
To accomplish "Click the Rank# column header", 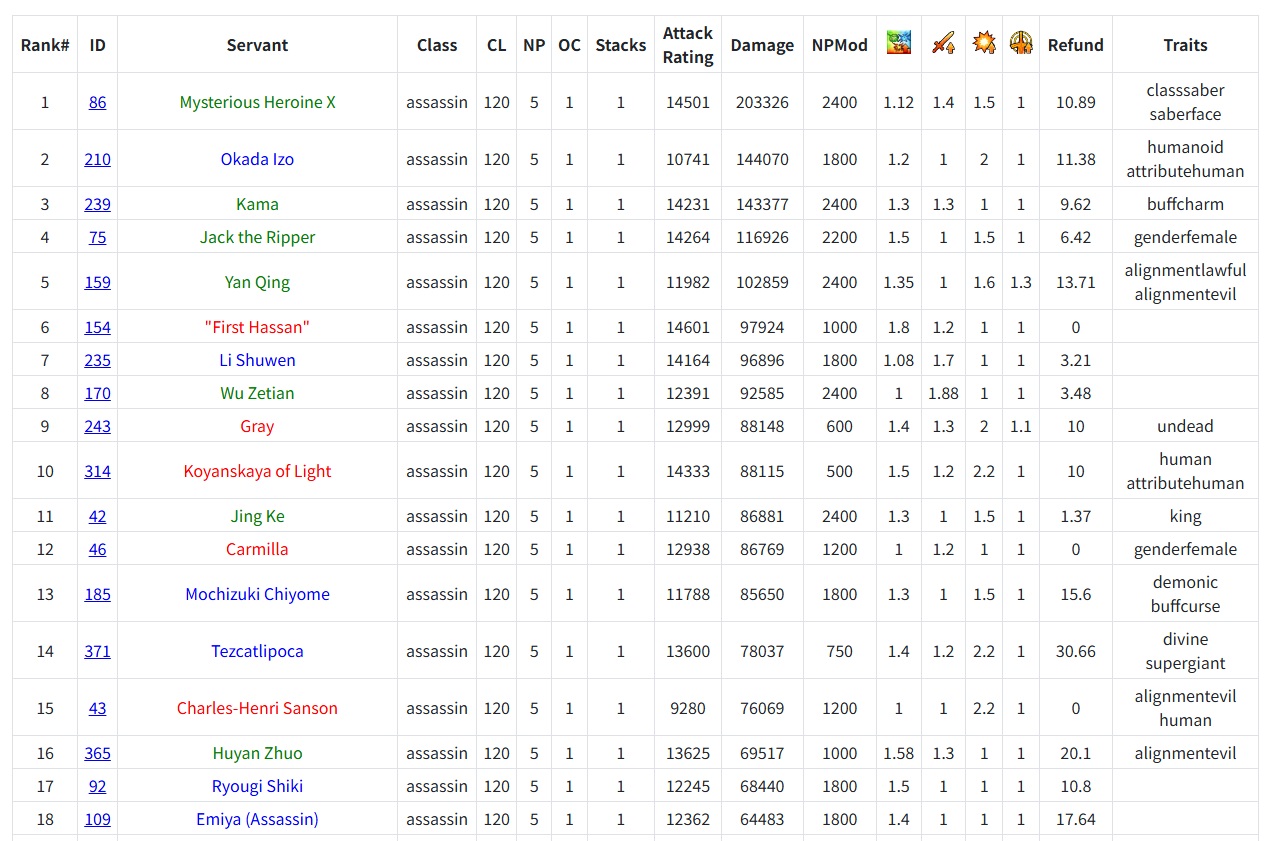I will coord(45,45).
